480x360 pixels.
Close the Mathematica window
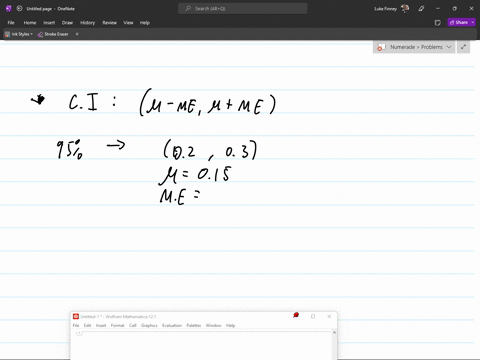[329, 316]
